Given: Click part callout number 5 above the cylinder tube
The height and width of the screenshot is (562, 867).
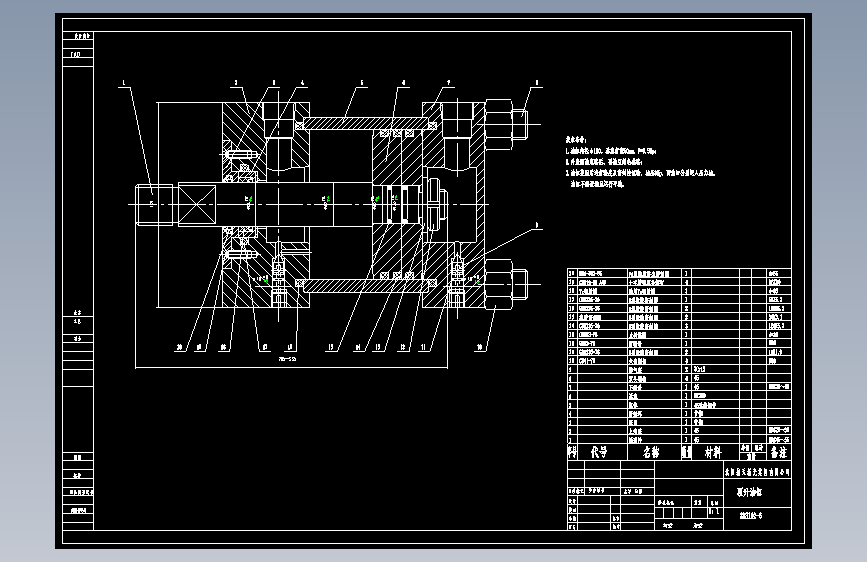Looking at the screenshot, I should [x=362, y=83].
